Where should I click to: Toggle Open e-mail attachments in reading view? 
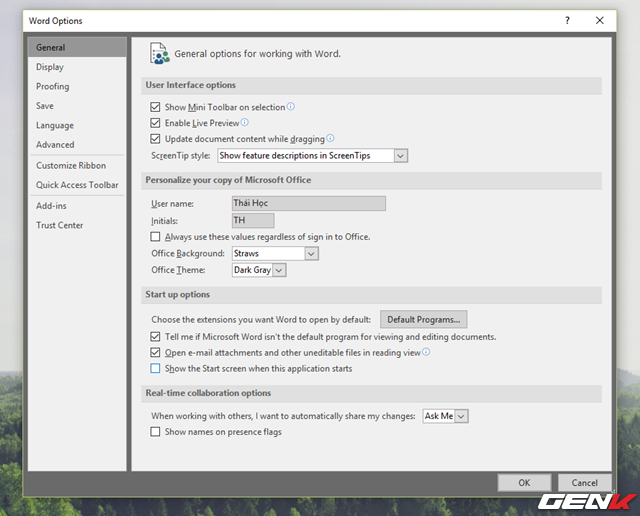(155, 352)
